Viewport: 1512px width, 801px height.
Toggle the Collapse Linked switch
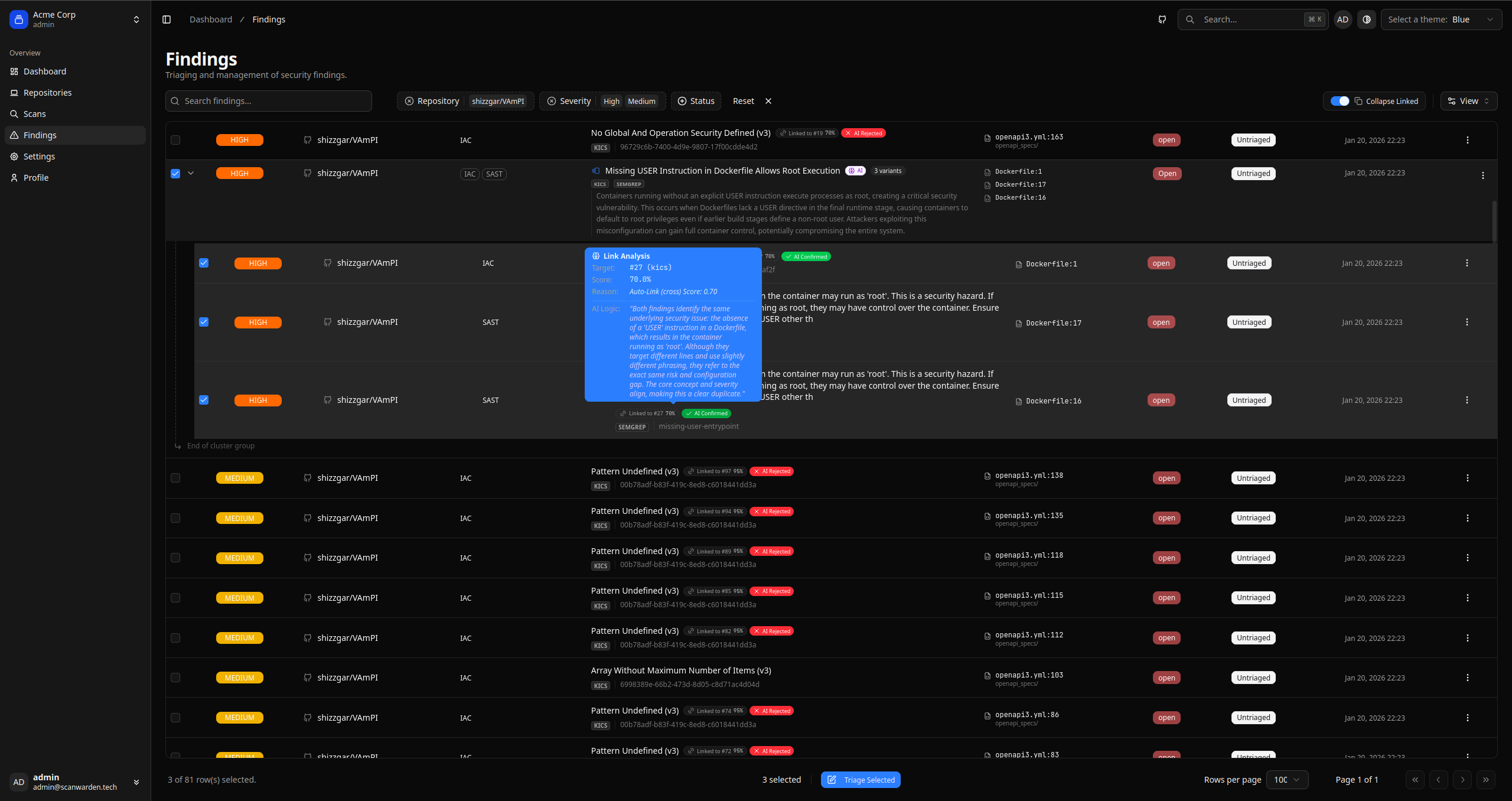[1340, 101]
